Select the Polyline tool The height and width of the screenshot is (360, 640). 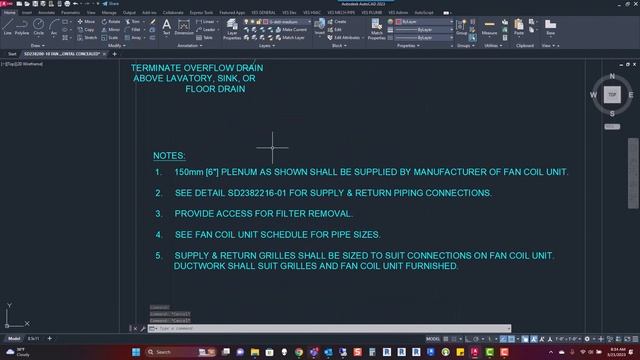22,27
